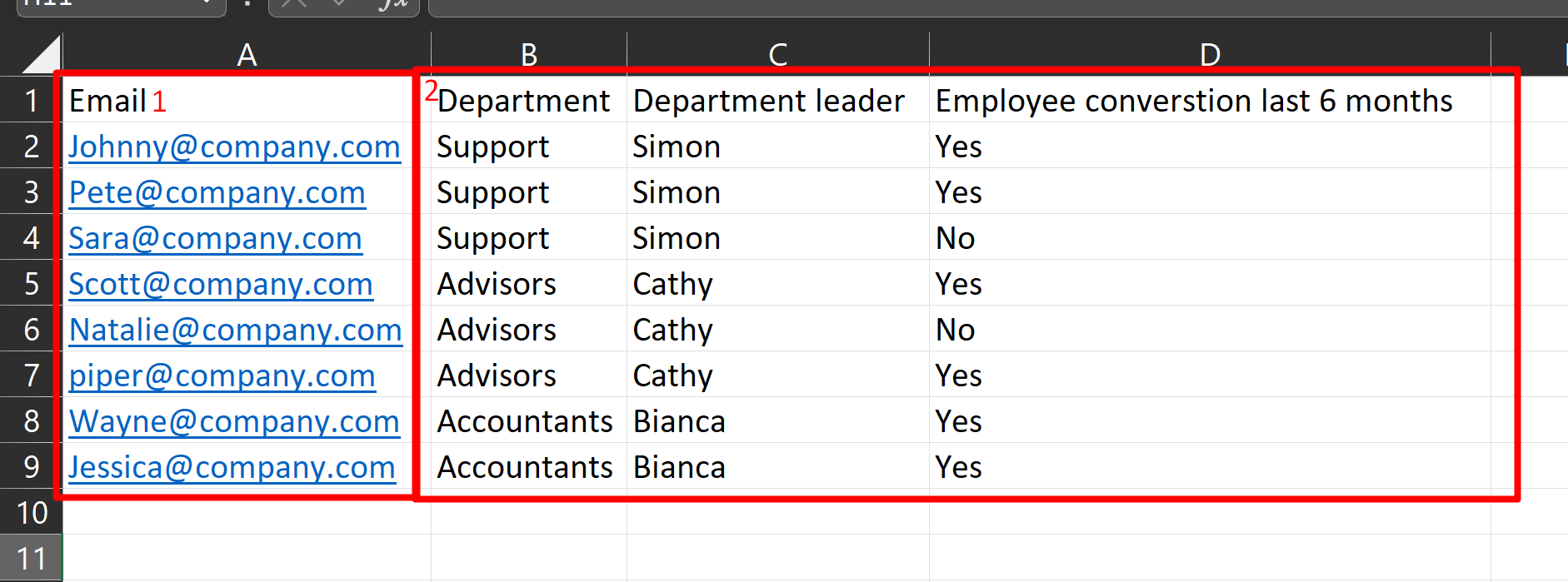
Task: Select row 7 header
Action: coord(31,375)
